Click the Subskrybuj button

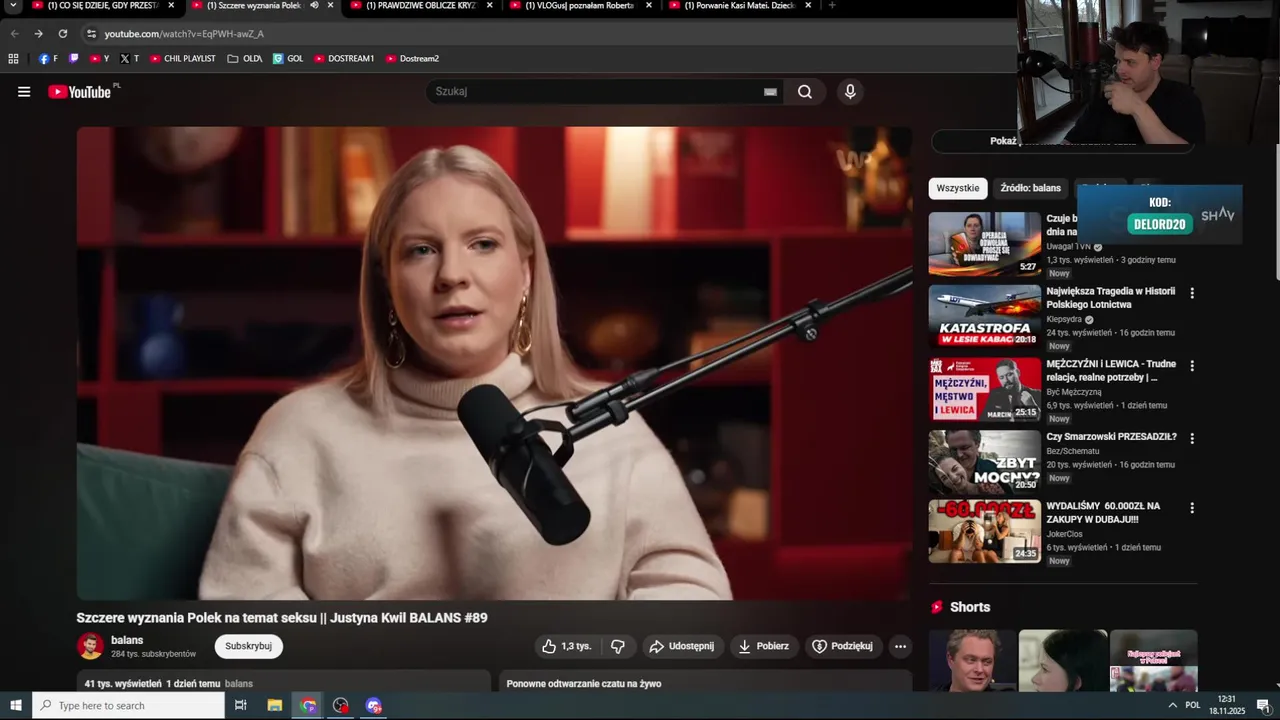tap(248, 646)
